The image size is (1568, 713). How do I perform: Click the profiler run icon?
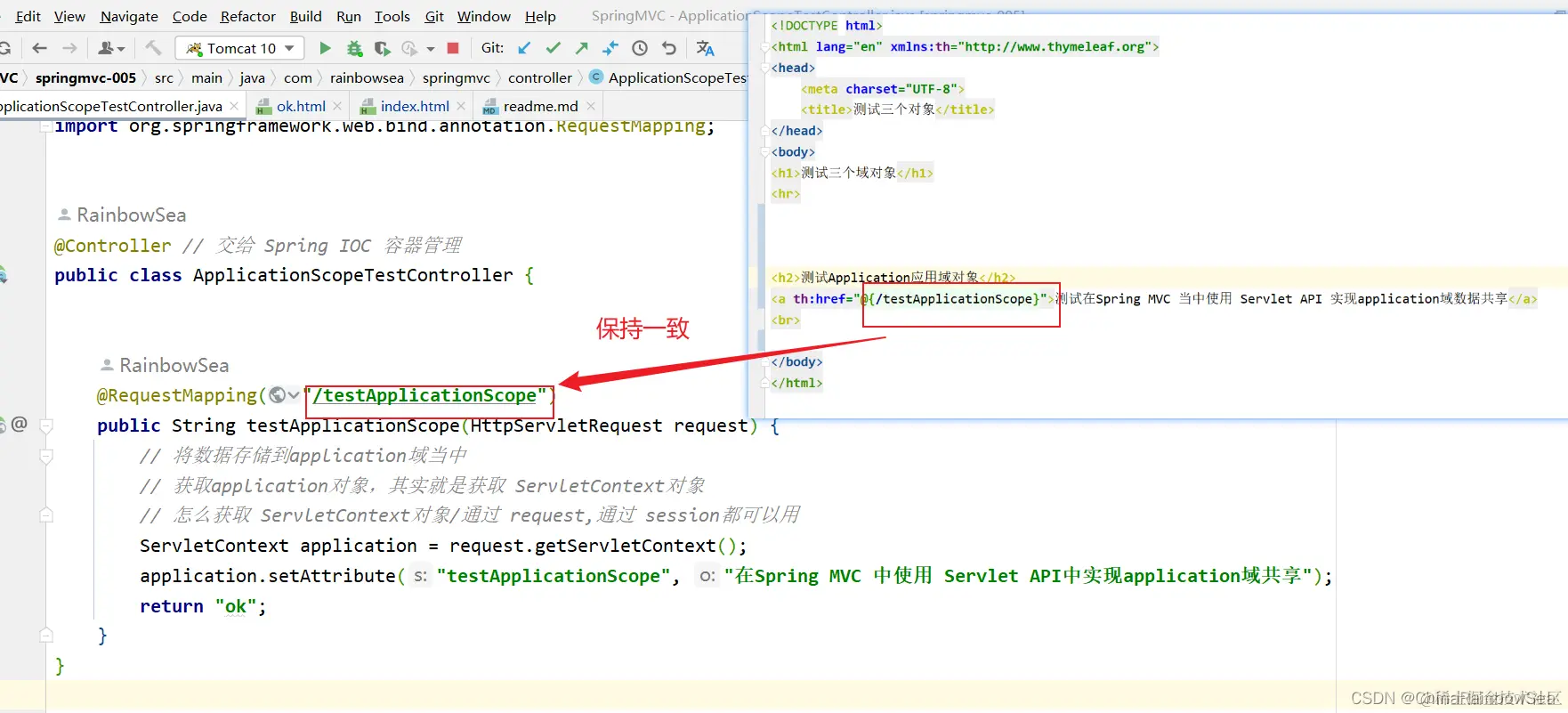coord(409,48)
